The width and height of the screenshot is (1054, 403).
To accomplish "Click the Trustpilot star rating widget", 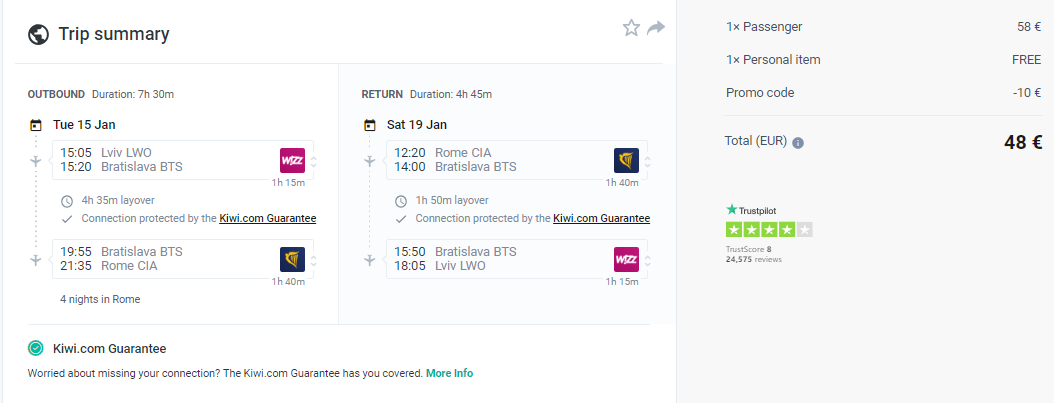I will (769, 229).
